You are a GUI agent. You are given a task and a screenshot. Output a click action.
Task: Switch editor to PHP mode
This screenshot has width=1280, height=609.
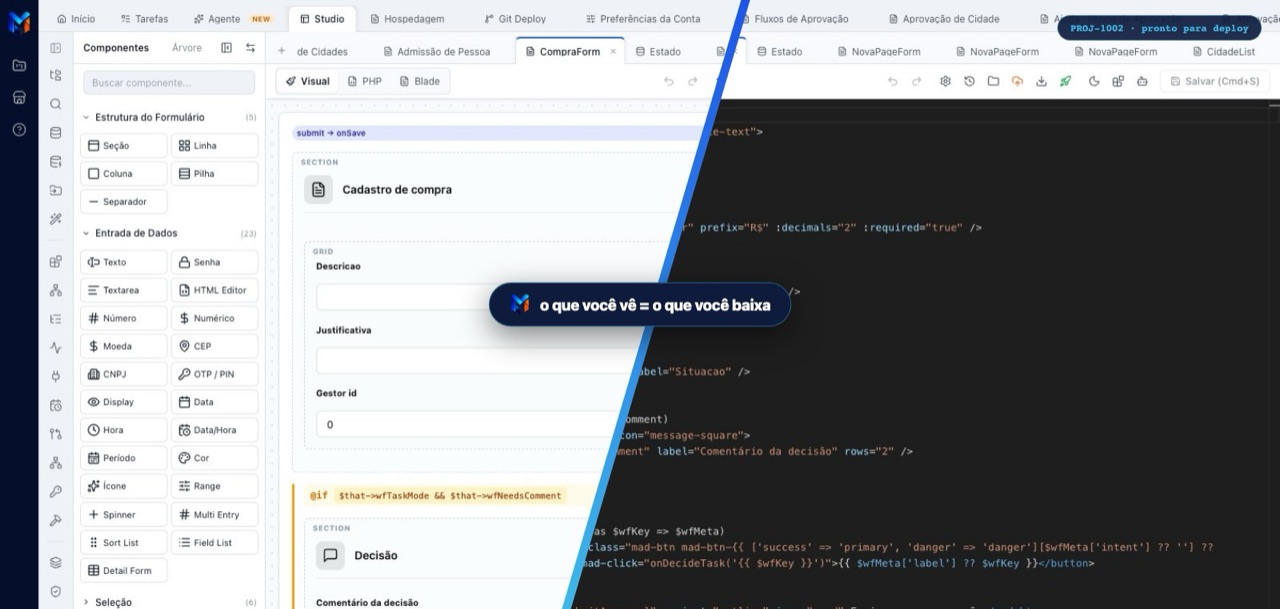click(365, 81)
